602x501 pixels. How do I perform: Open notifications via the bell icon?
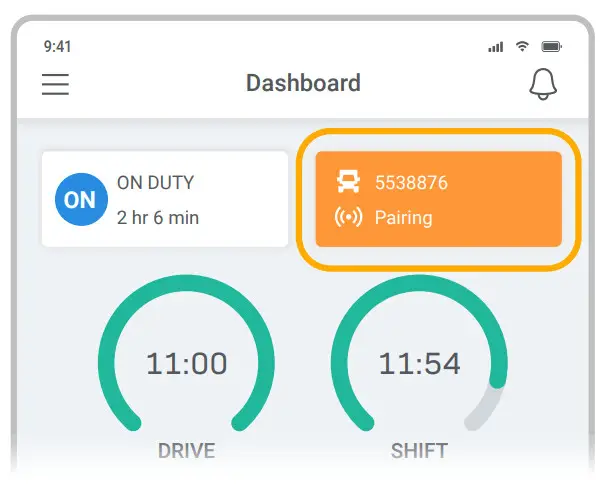[543, 84]
